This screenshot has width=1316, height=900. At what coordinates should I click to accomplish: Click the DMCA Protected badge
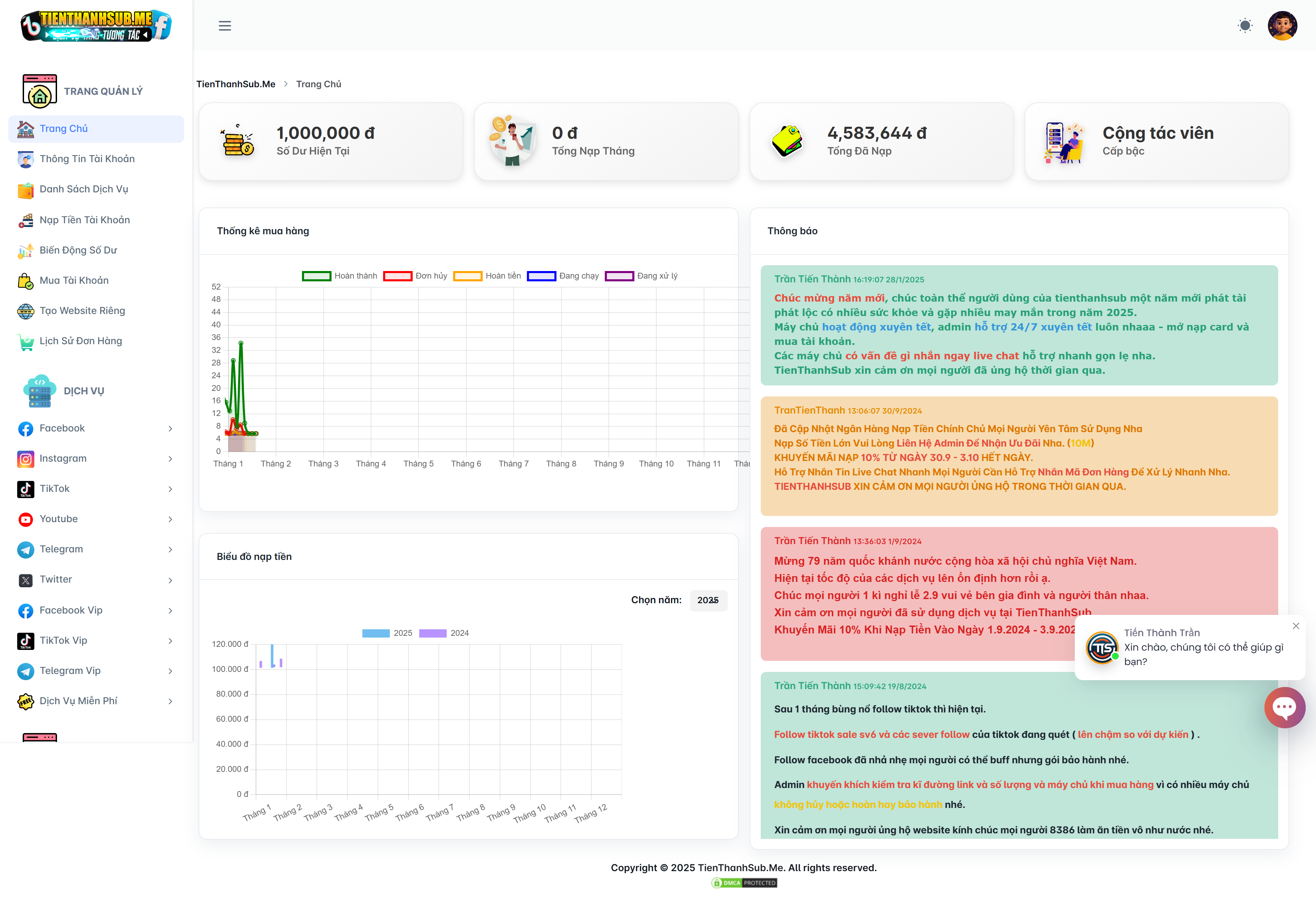(744, 882)
